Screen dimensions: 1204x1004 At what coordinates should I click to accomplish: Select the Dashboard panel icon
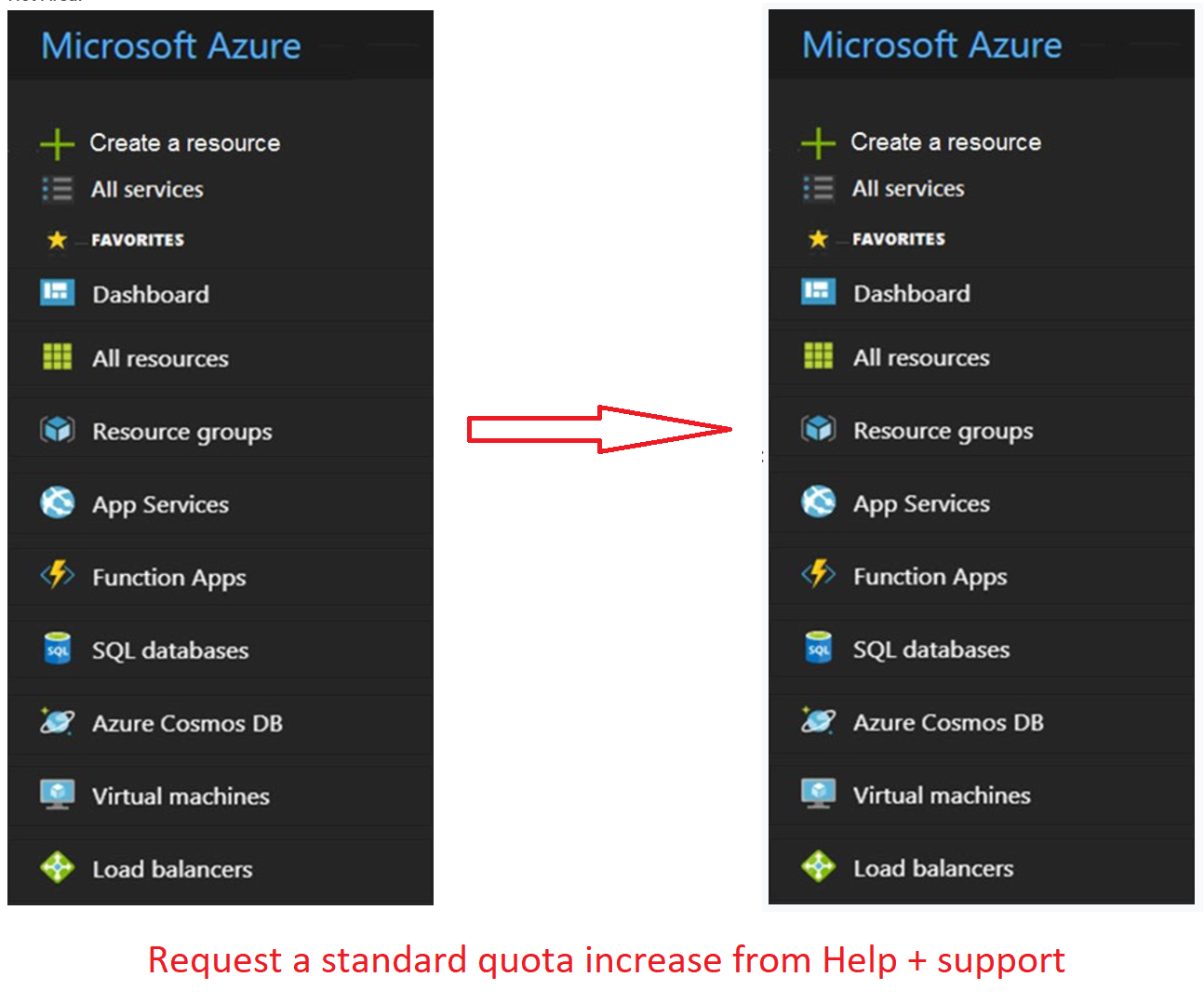click(57, 292)
